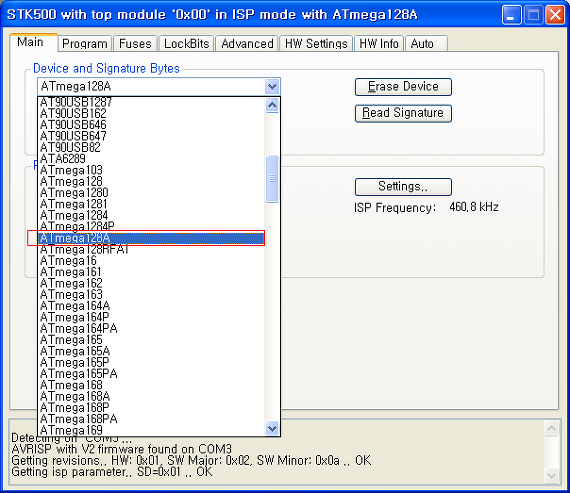Choose ATmega165A from the list

(x=151, y=351)
